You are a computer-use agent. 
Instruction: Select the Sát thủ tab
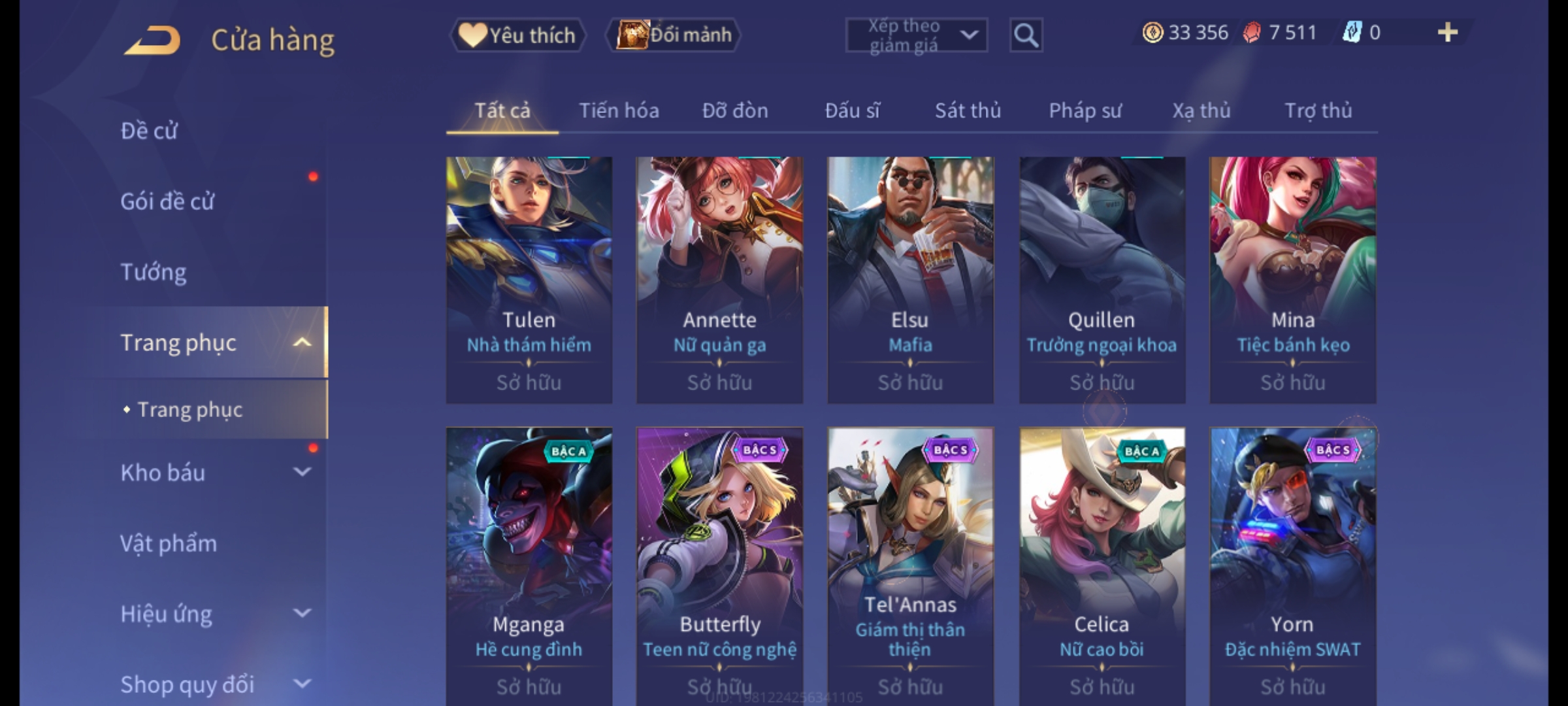pyautogui.click(x=968, y=110)
